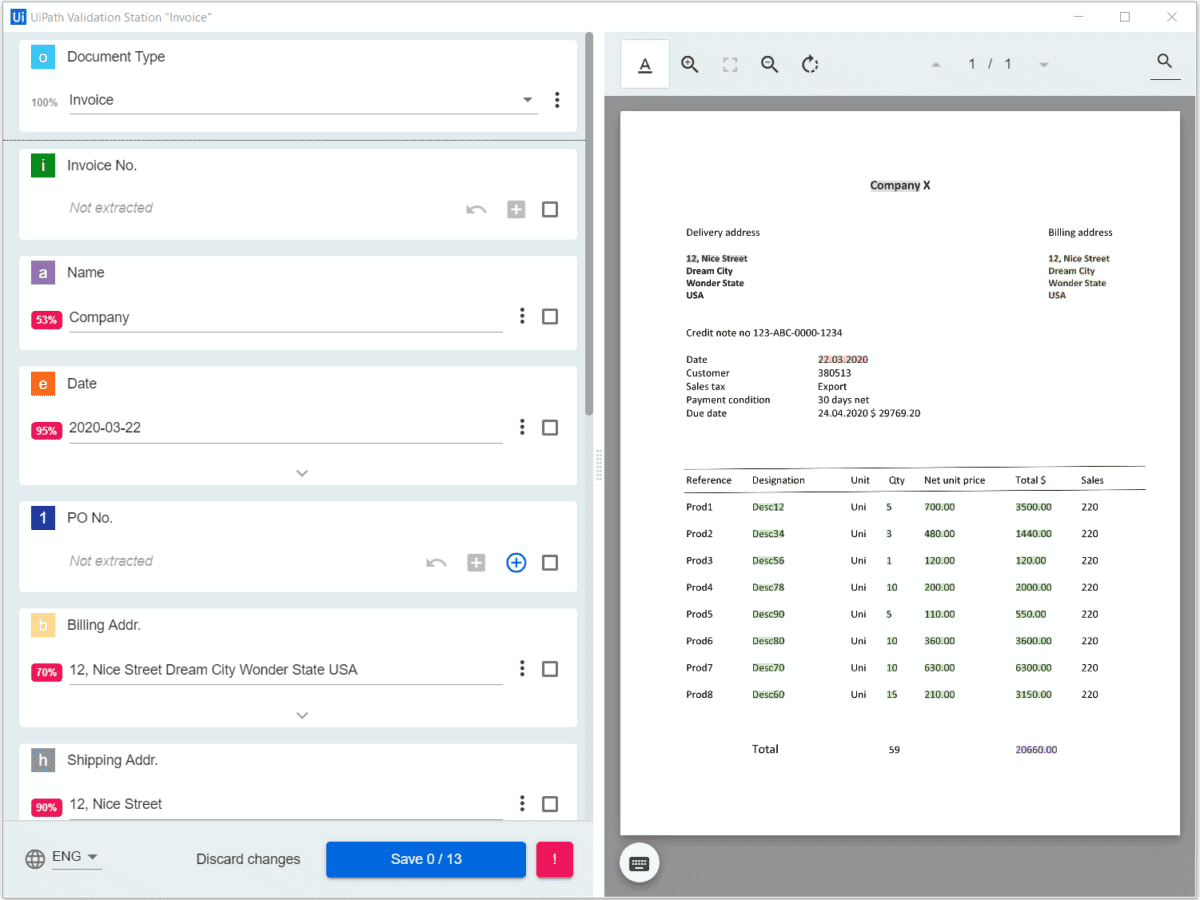Click the 53% confidence badge on Name
Viewport: 1200px width, 900px height.
pos(46,320)
